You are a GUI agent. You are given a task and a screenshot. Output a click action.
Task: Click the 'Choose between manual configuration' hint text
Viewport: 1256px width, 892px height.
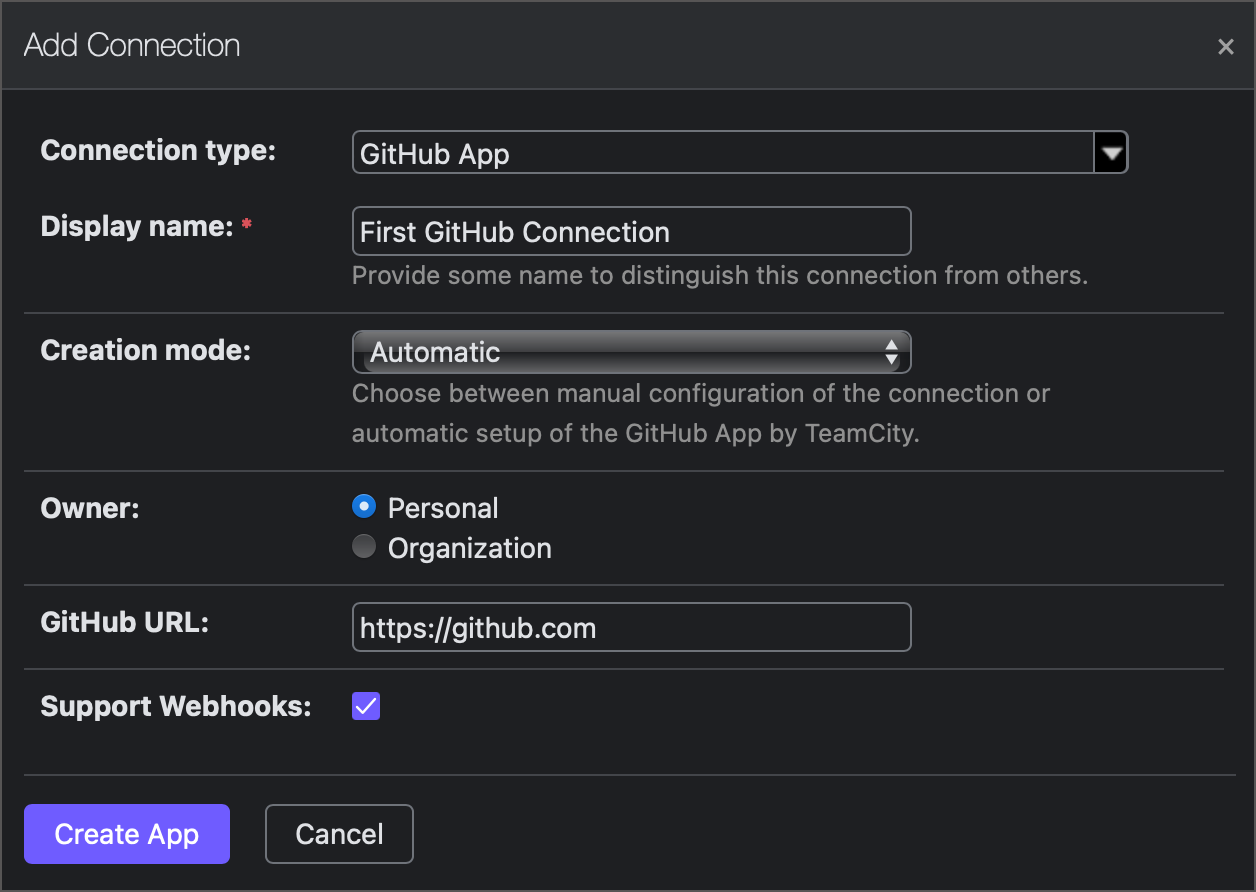pos(701,414)
